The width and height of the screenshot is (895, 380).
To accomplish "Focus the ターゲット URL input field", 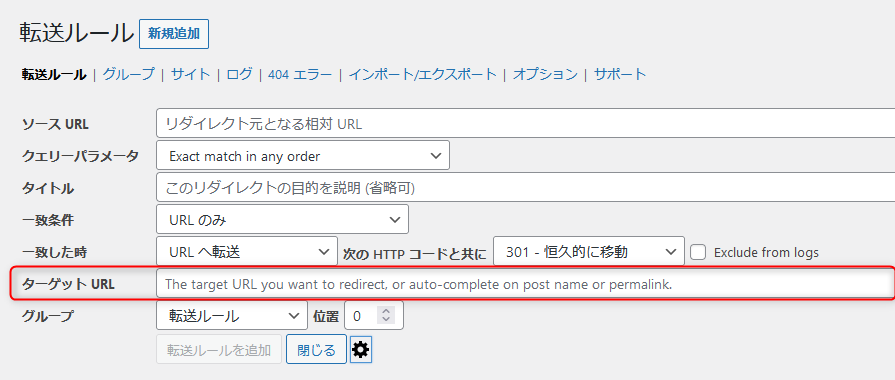I will point(525,284).
